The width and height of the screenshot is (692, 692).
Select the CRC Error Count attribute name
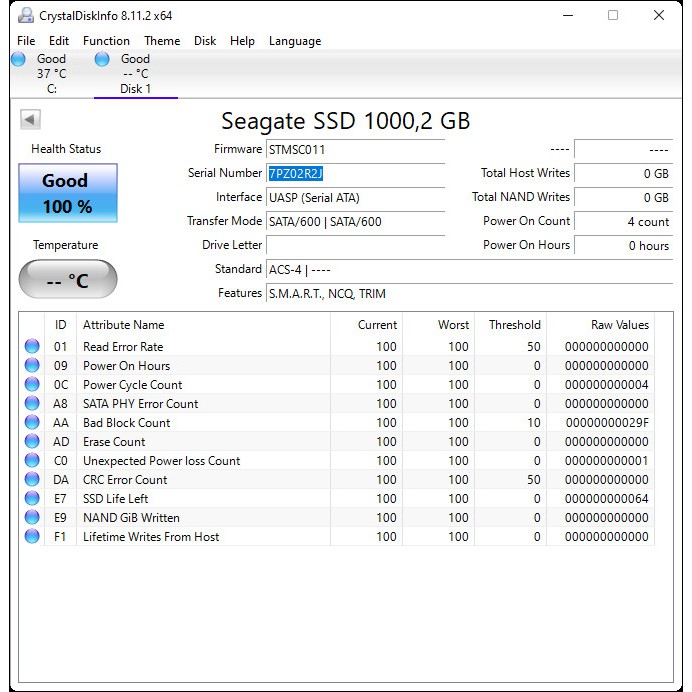click(125, 480)
